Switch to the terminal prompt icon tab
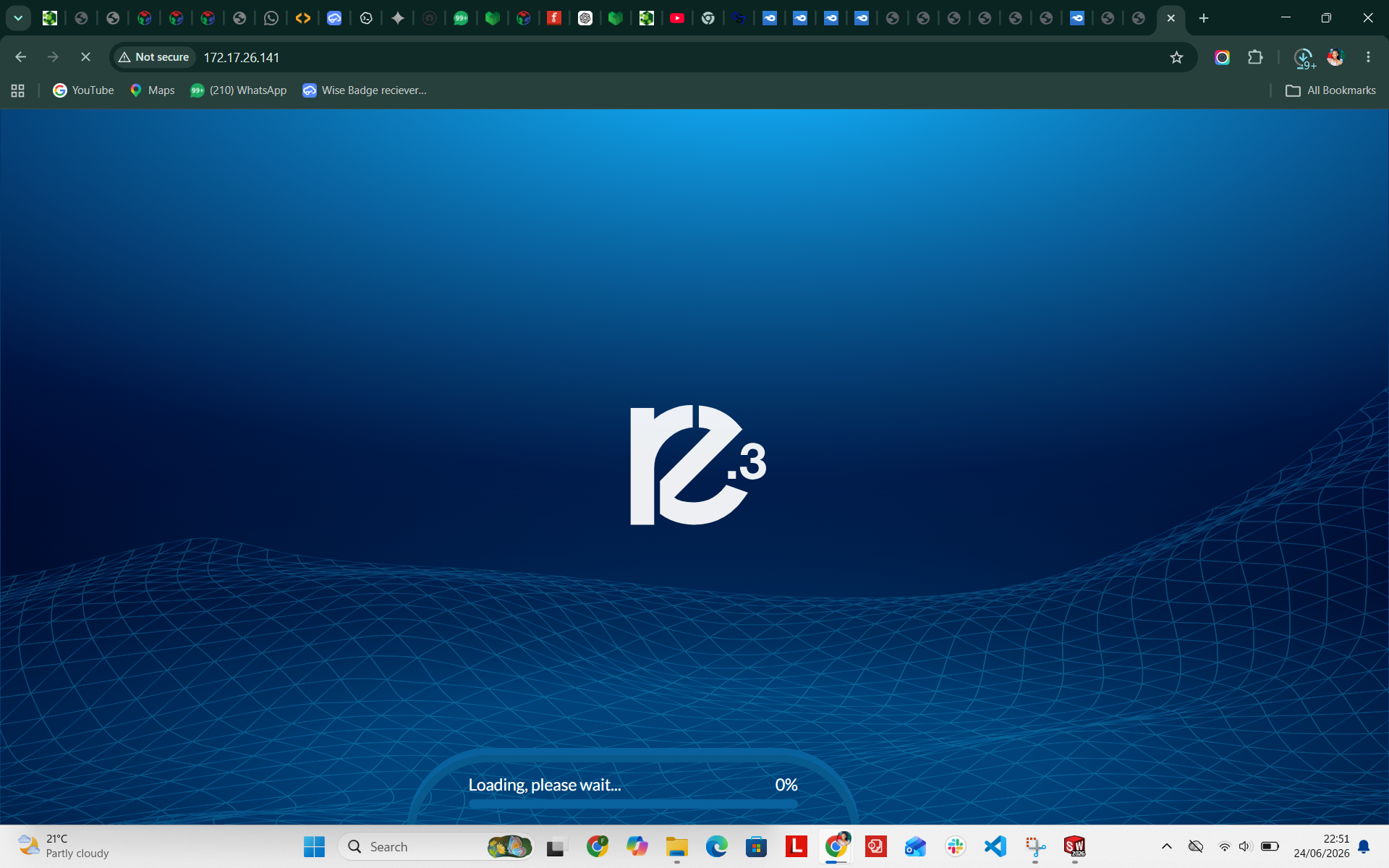The width and height of the screenshot is (1389, 868). pyautogui.click(x=366, y=18)
